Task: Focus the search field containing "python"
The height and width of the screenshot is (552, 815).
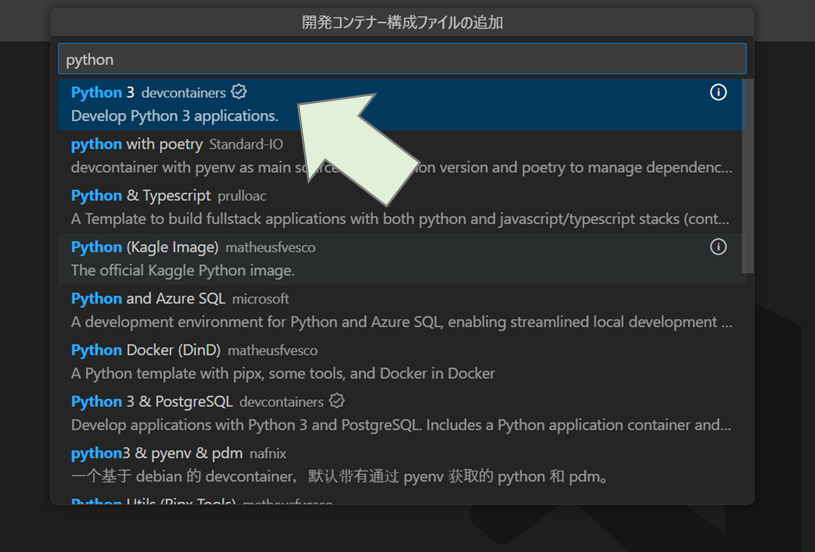Action: point(402,59)
